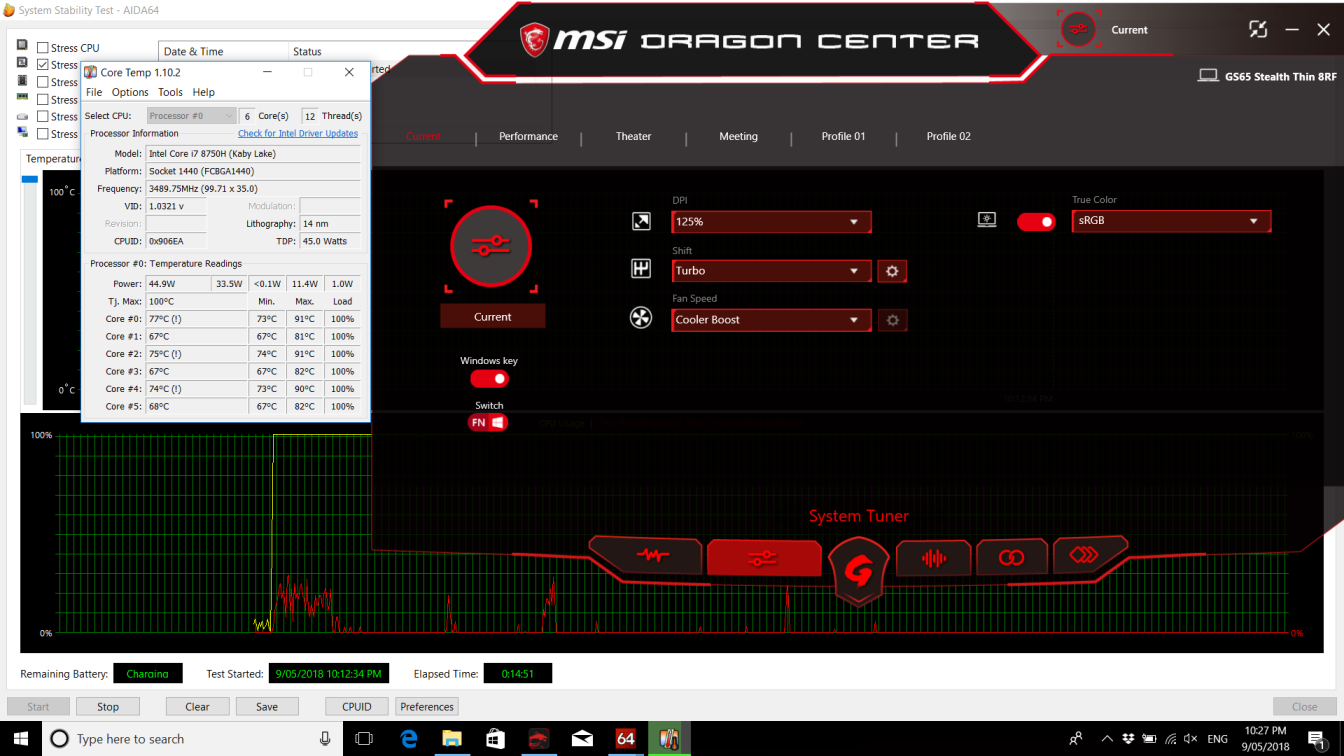Click the taskbar clock showing 10:27 PM
The width and height of the screenshot is (1344, 756).
1266,739
